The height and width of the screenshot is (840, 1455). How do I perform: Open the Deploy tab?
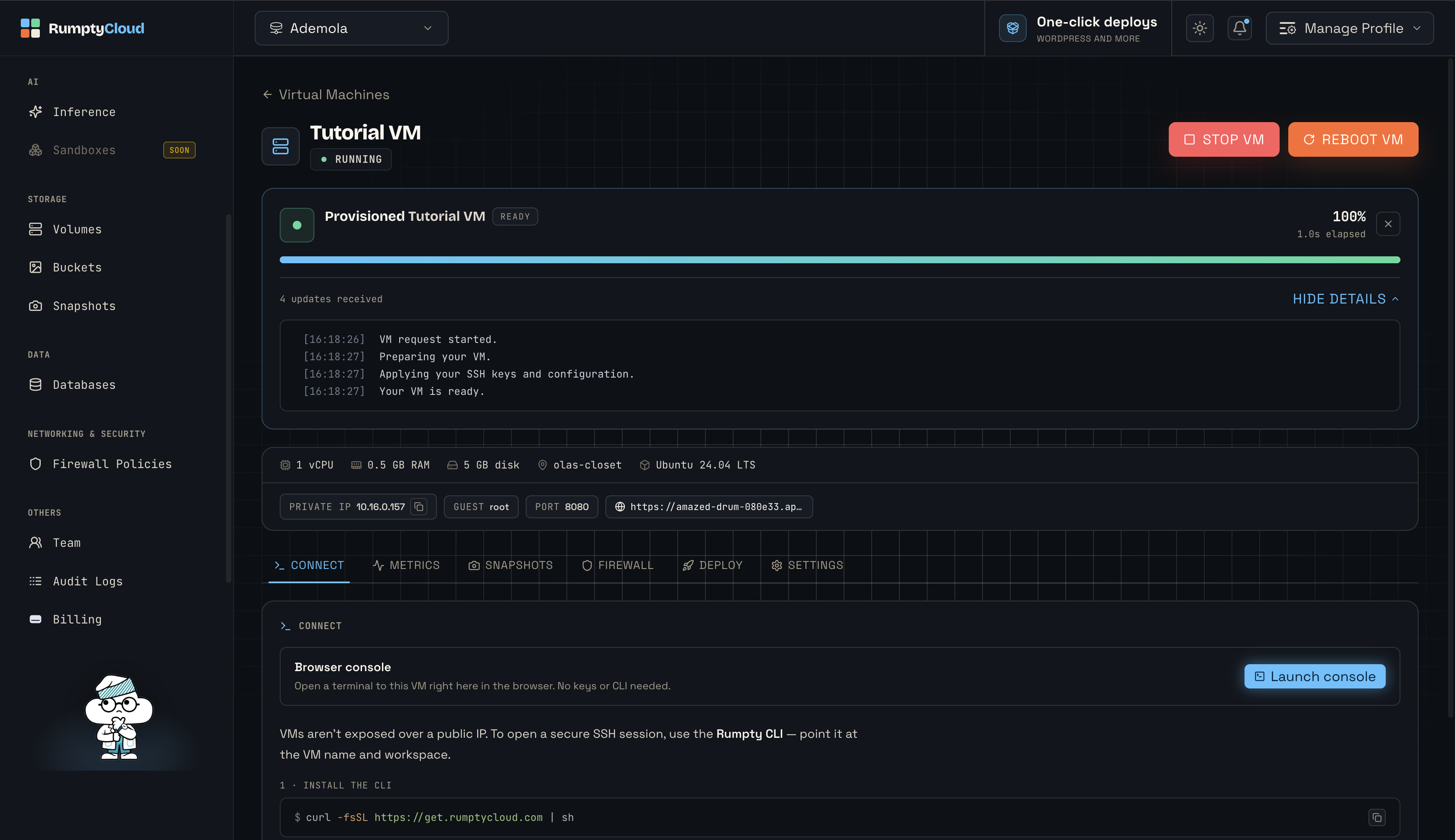point(712,565)
